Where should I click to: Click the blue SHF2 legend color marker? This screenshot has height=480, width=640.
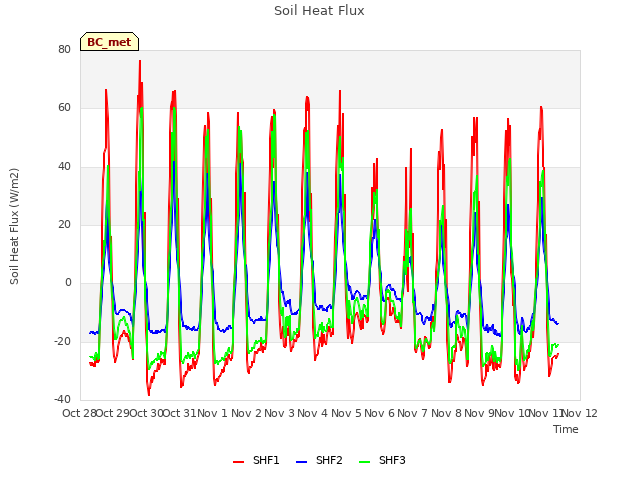301,462
